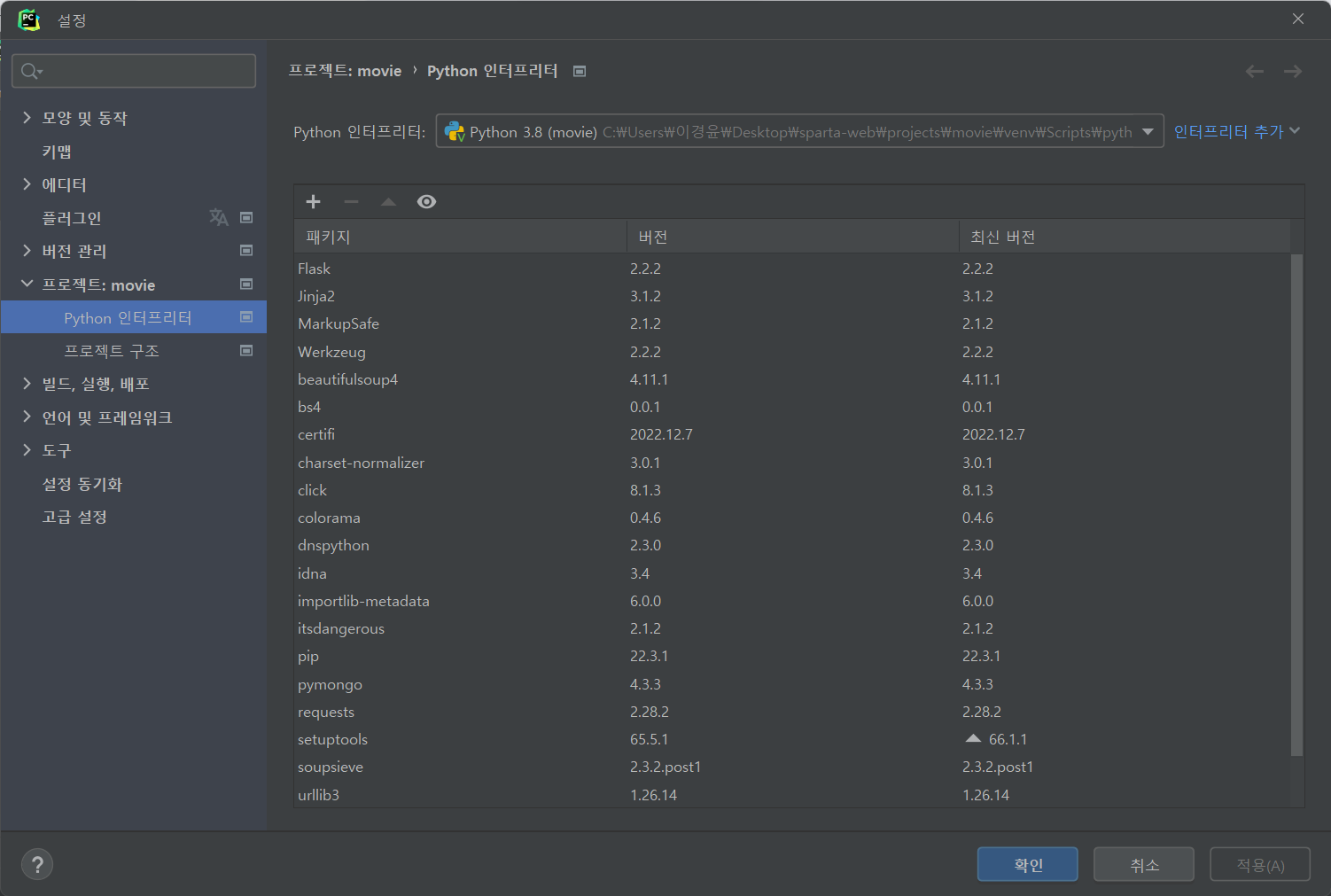Select the beautifulsoup4 package row

click(x=793, y=379)
